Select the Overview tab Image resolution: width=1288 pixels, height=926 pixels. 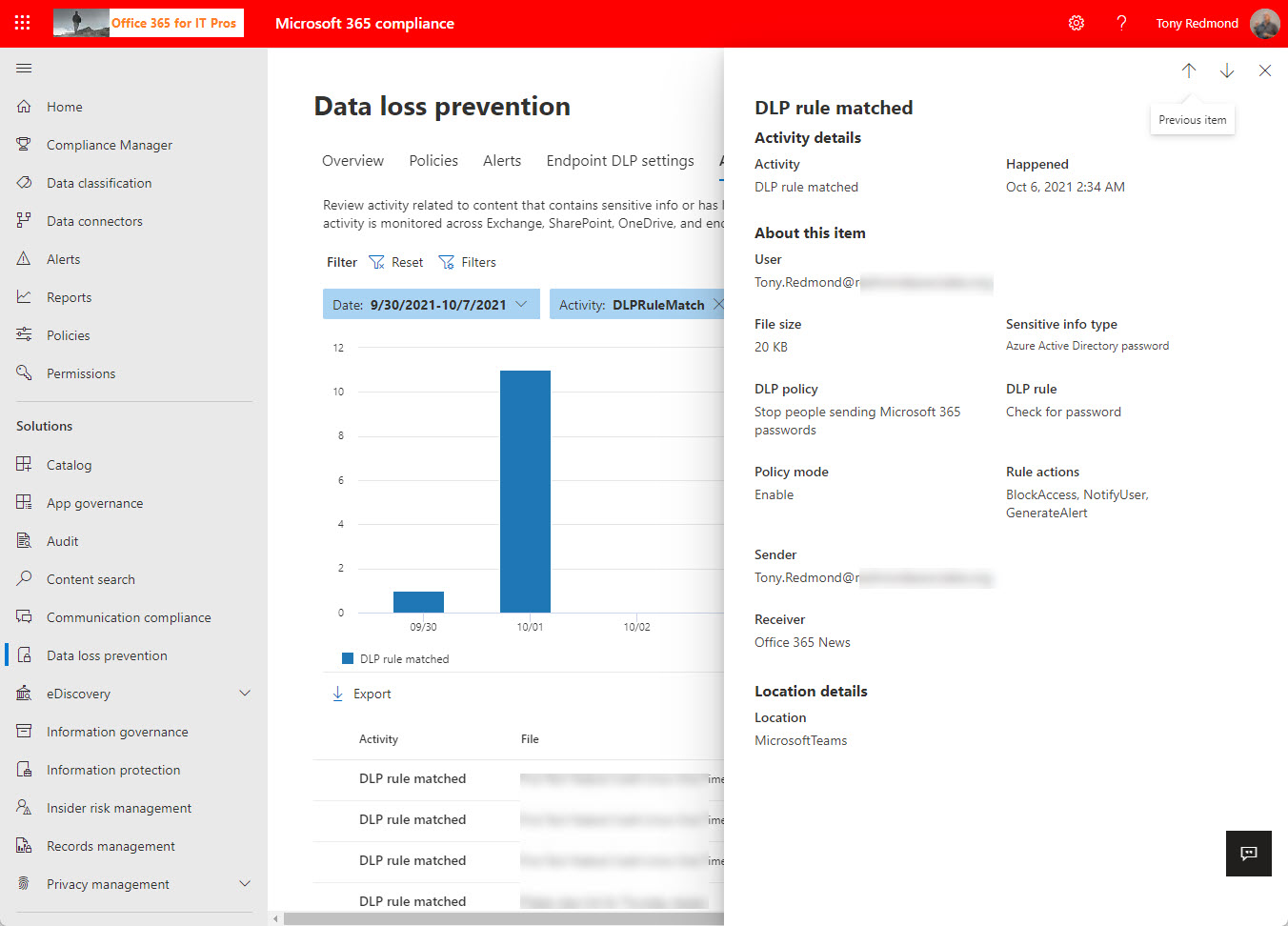[352, 160]
